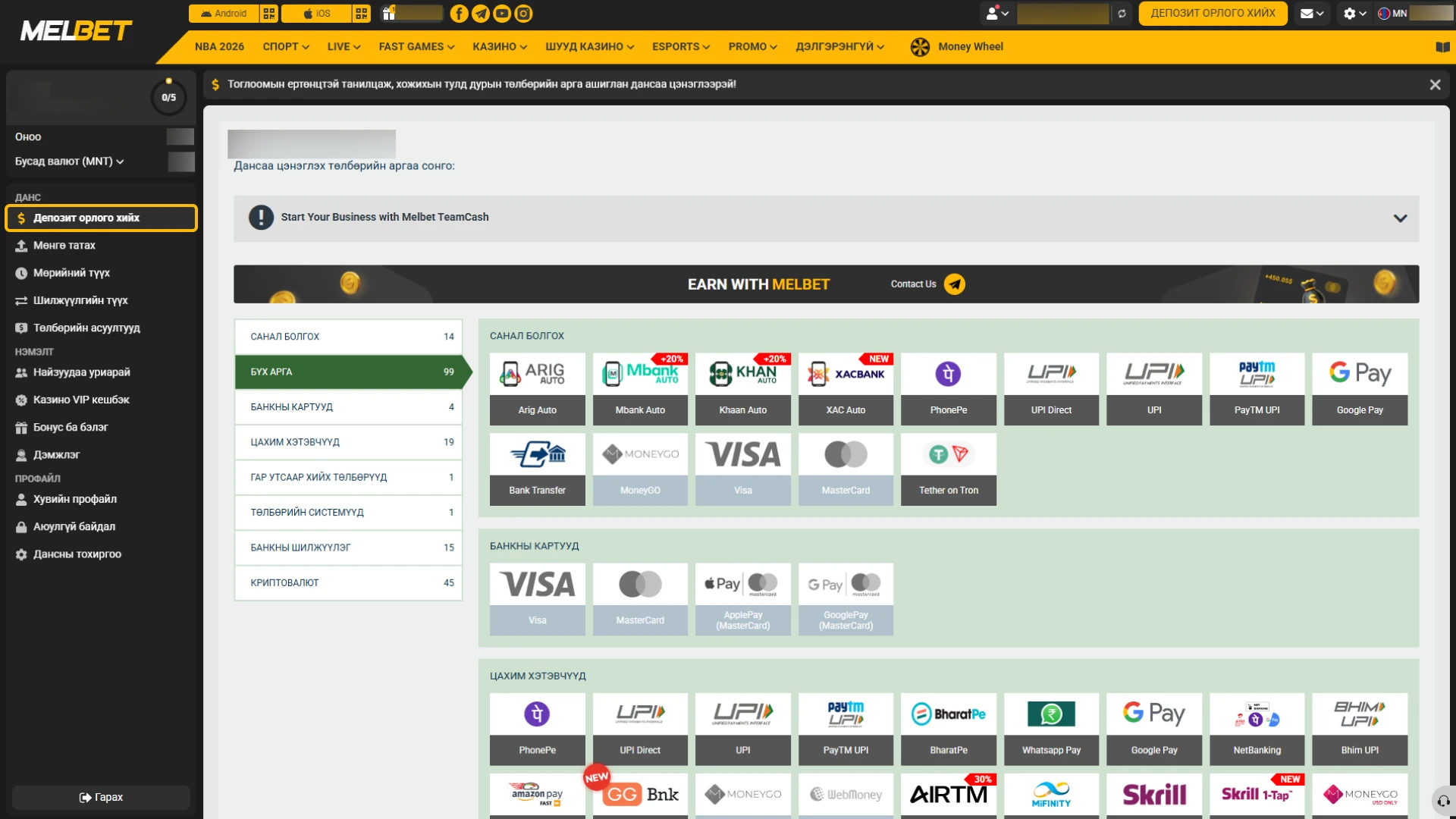The width and height of the screenshot is (1456, 819).
Task: Open the Telegram social icon
Action: pyautogui.click(x=481, y=14)
